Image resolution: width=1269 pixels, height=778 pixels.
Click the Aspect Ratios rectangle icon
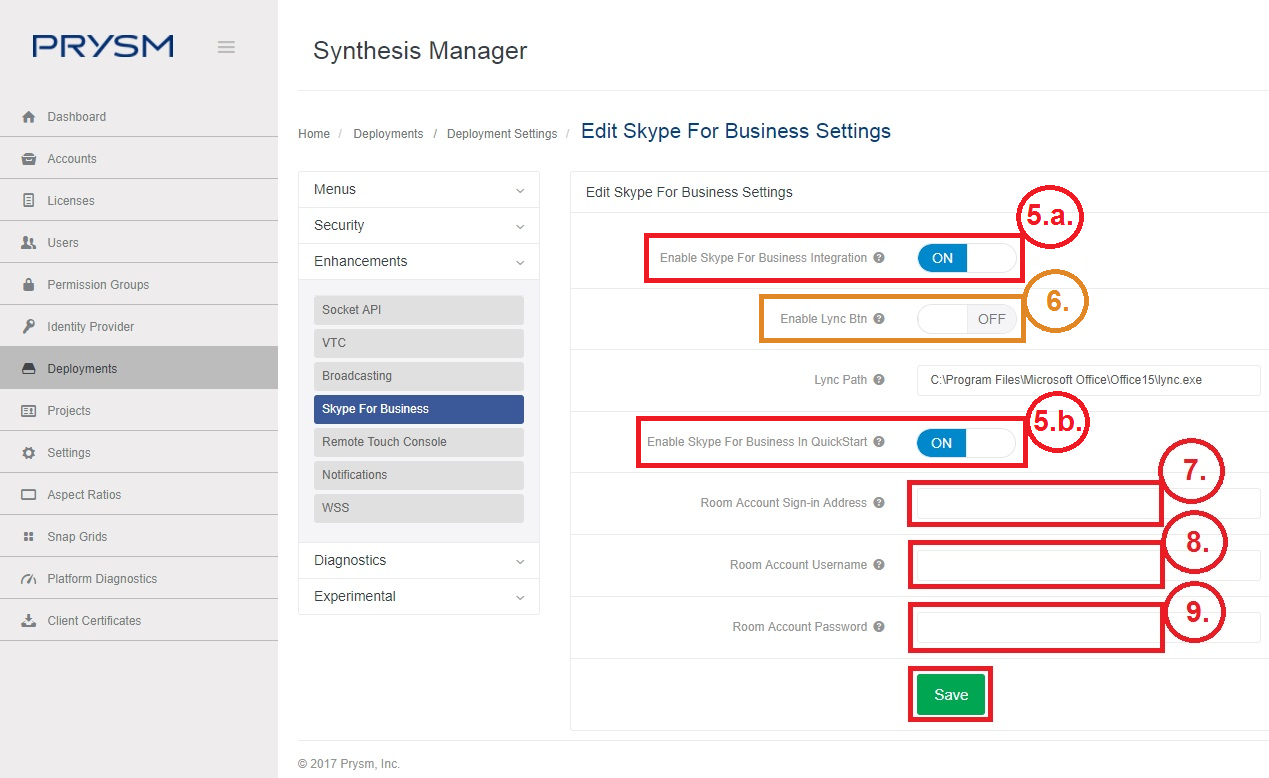click(x=28, y=495)
